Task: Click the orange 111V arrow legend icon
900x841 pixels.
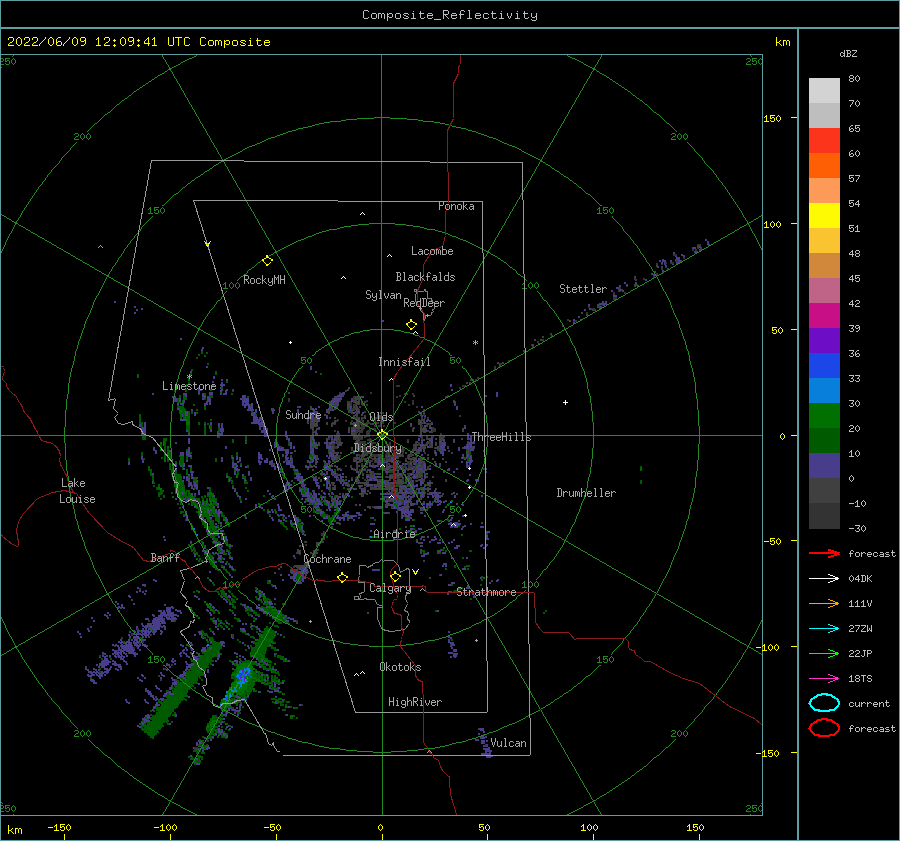Action: 824,603
